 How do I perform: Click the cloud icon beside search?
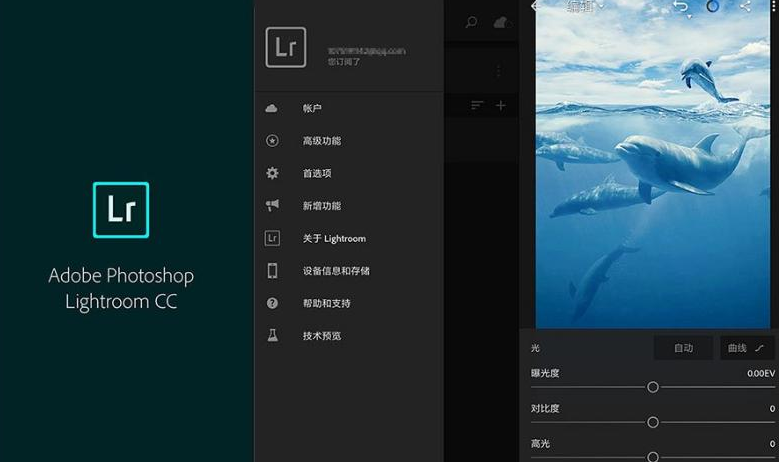[501, 22]
